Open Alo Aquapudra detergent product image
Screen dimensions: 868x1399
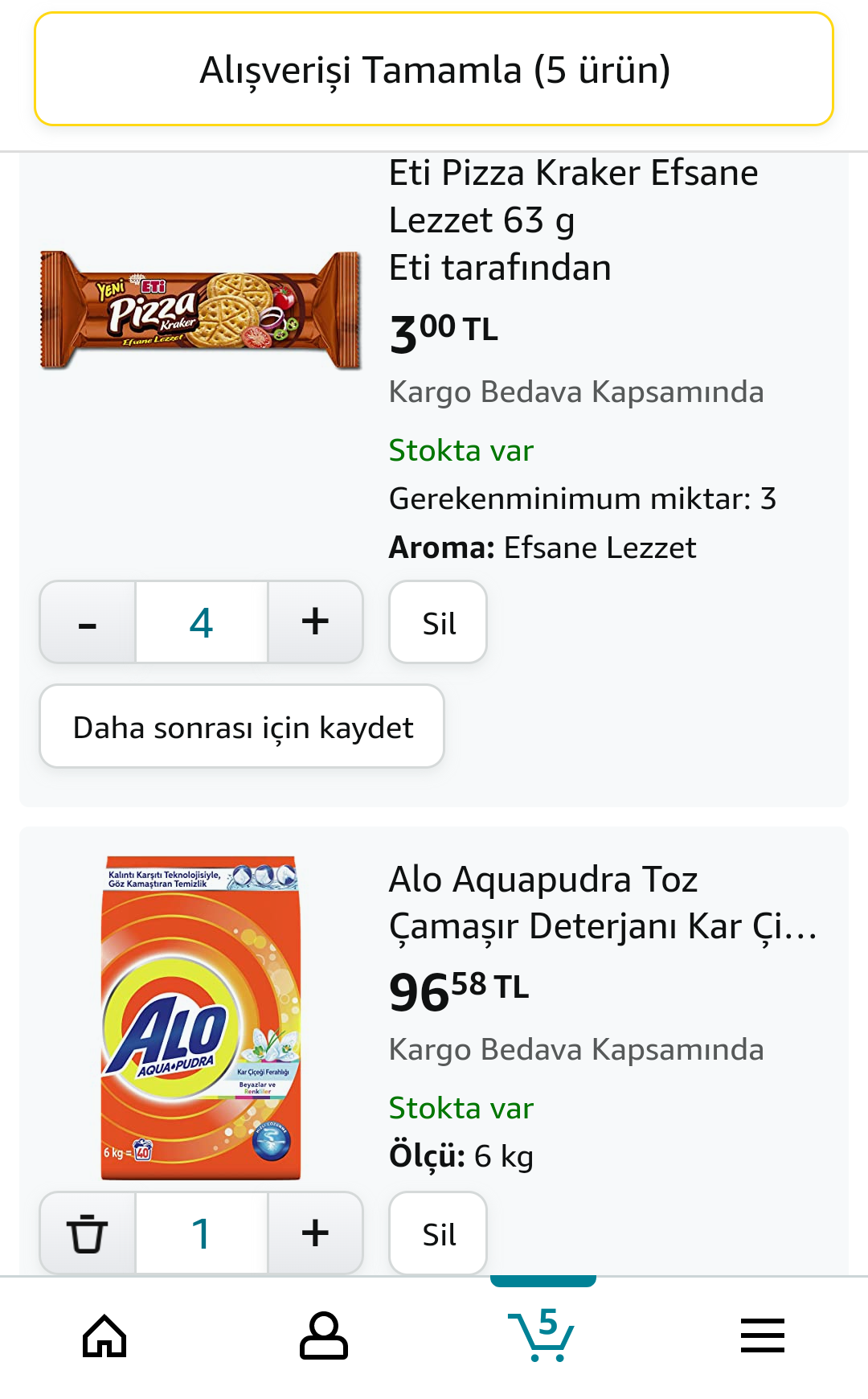pos(201,1018)
